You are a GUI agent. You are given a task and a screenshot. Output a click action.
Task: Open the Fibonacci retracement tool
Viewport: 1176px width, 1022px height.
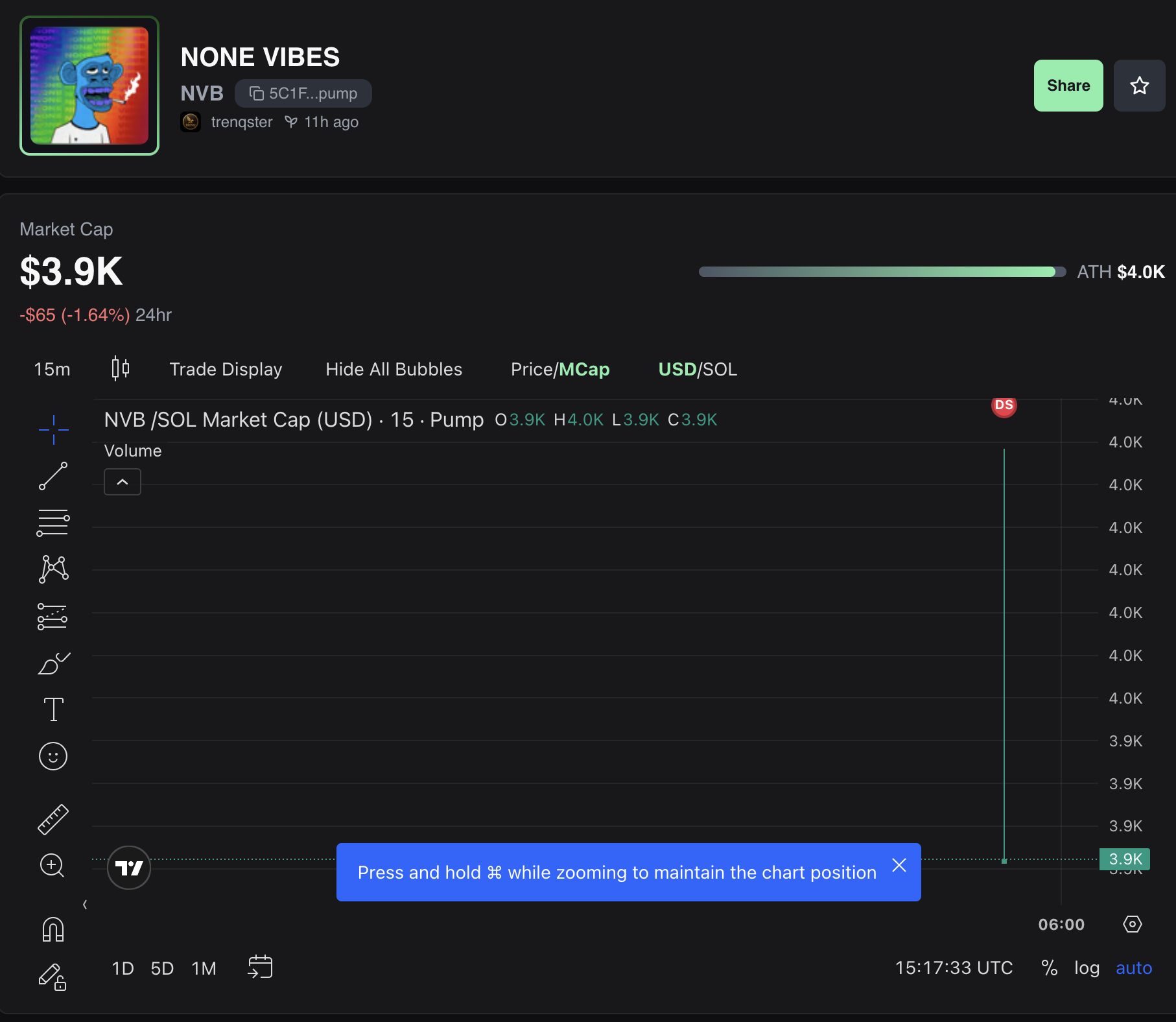click(53, 523)
